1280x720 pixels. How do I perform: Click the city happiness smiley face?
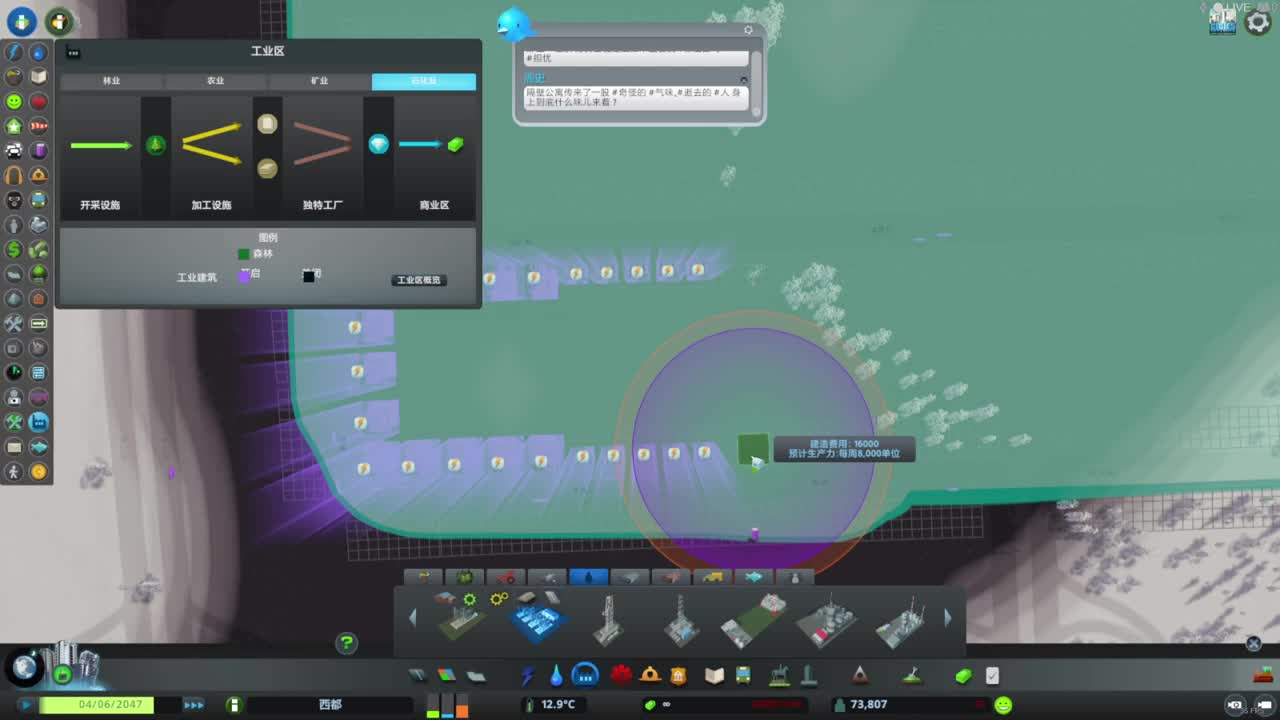click(1003, 705)
